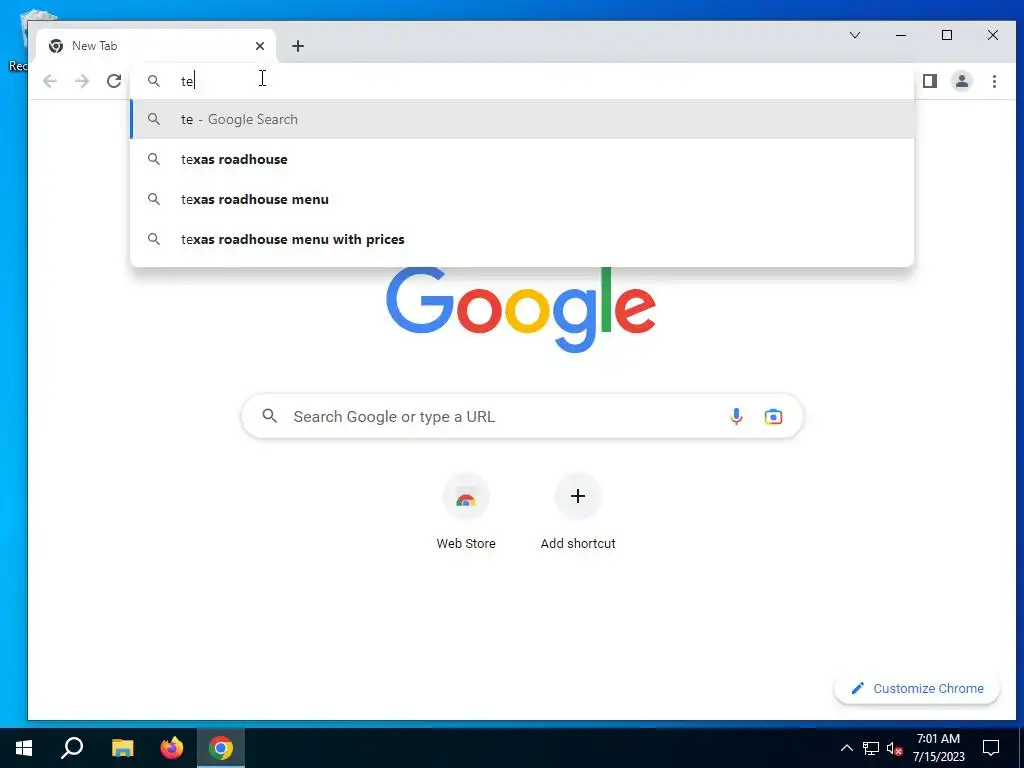Open the clock showing 7:01 AM
1024x768 pixels.
[938, 748]
